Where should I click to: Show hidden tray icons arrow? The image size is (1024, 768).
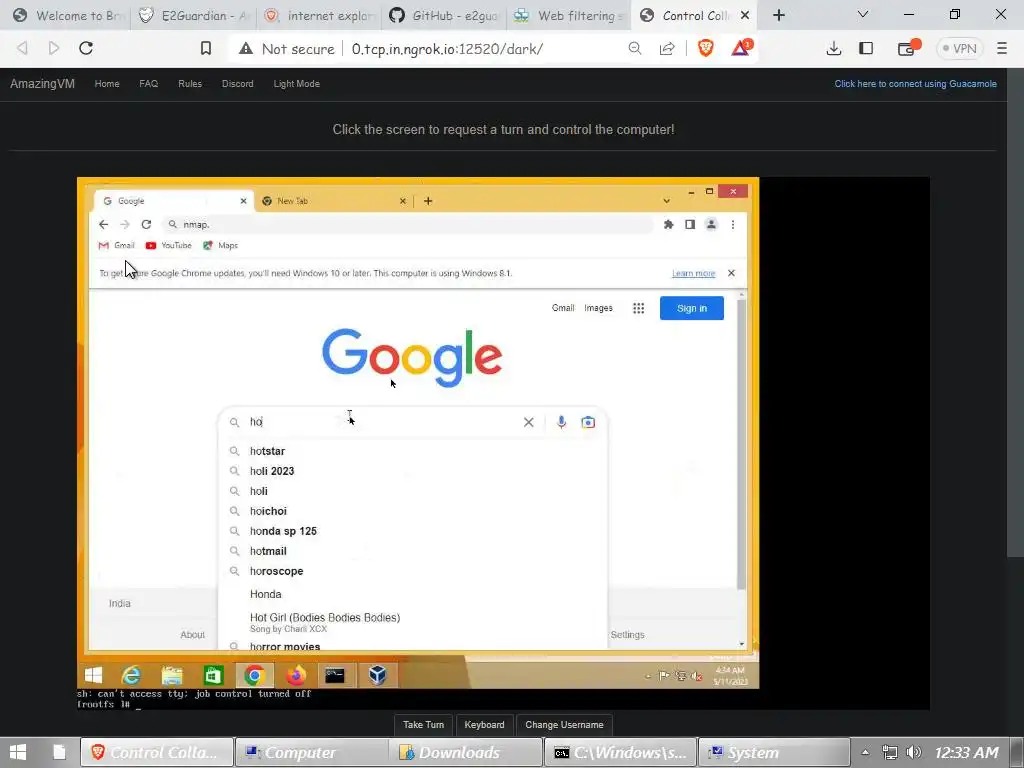pyautogui.click(x=865, y=752)
